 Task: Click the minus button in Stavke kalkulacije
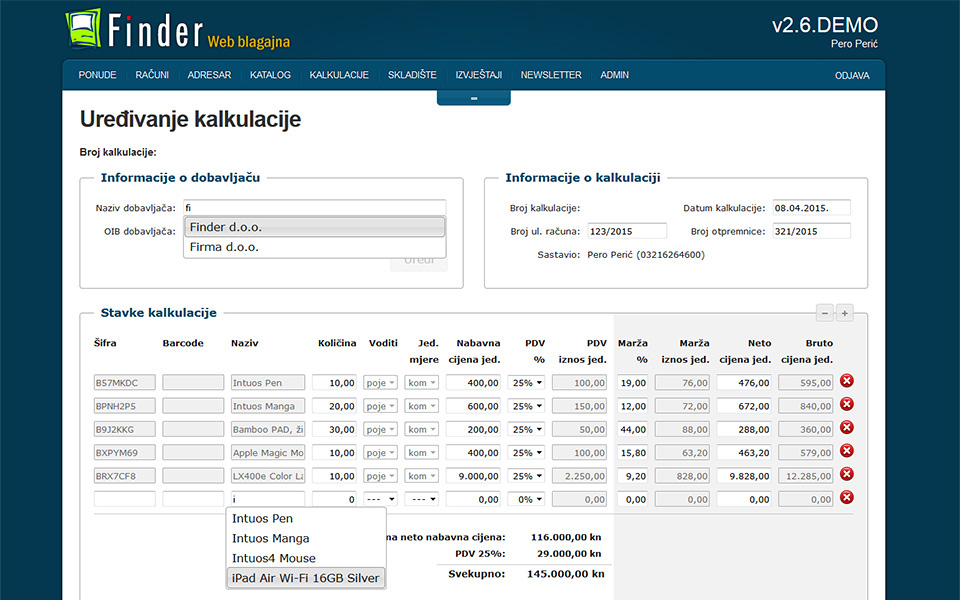pos(825,313)
